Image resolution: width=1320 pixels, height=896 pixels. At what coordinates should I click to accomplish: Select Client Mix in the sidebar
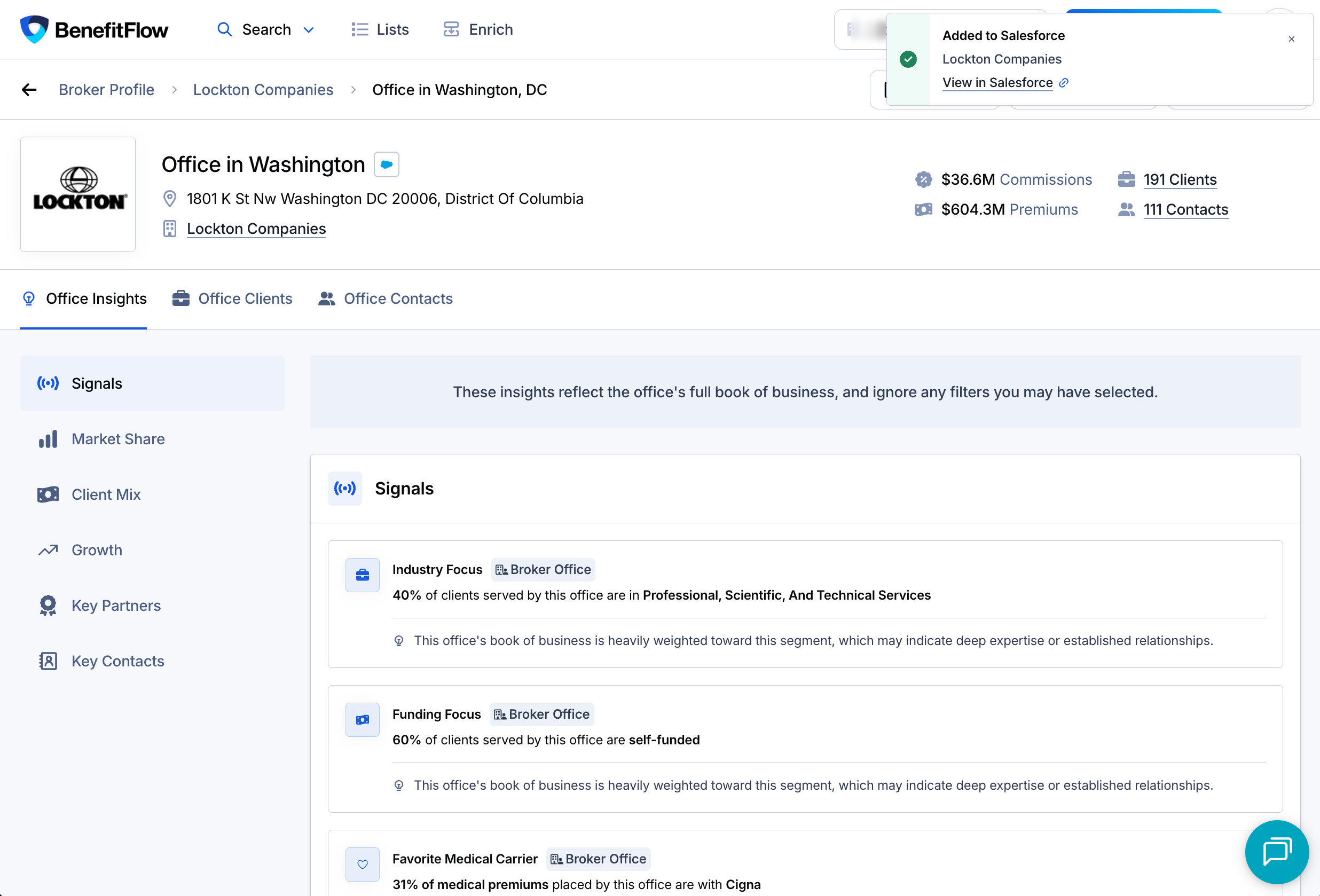point(152,494)
